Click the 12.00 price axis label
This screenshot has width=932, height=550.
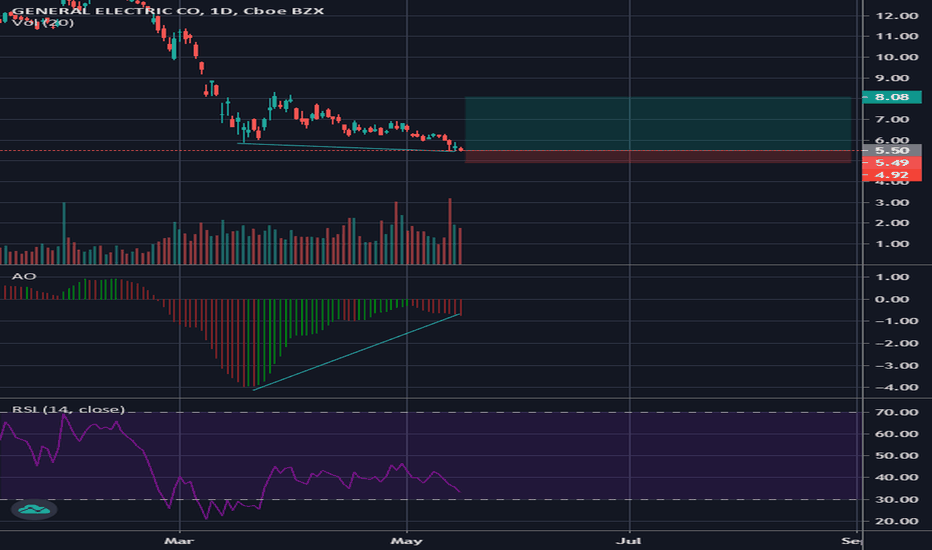(x=896, y=15)
